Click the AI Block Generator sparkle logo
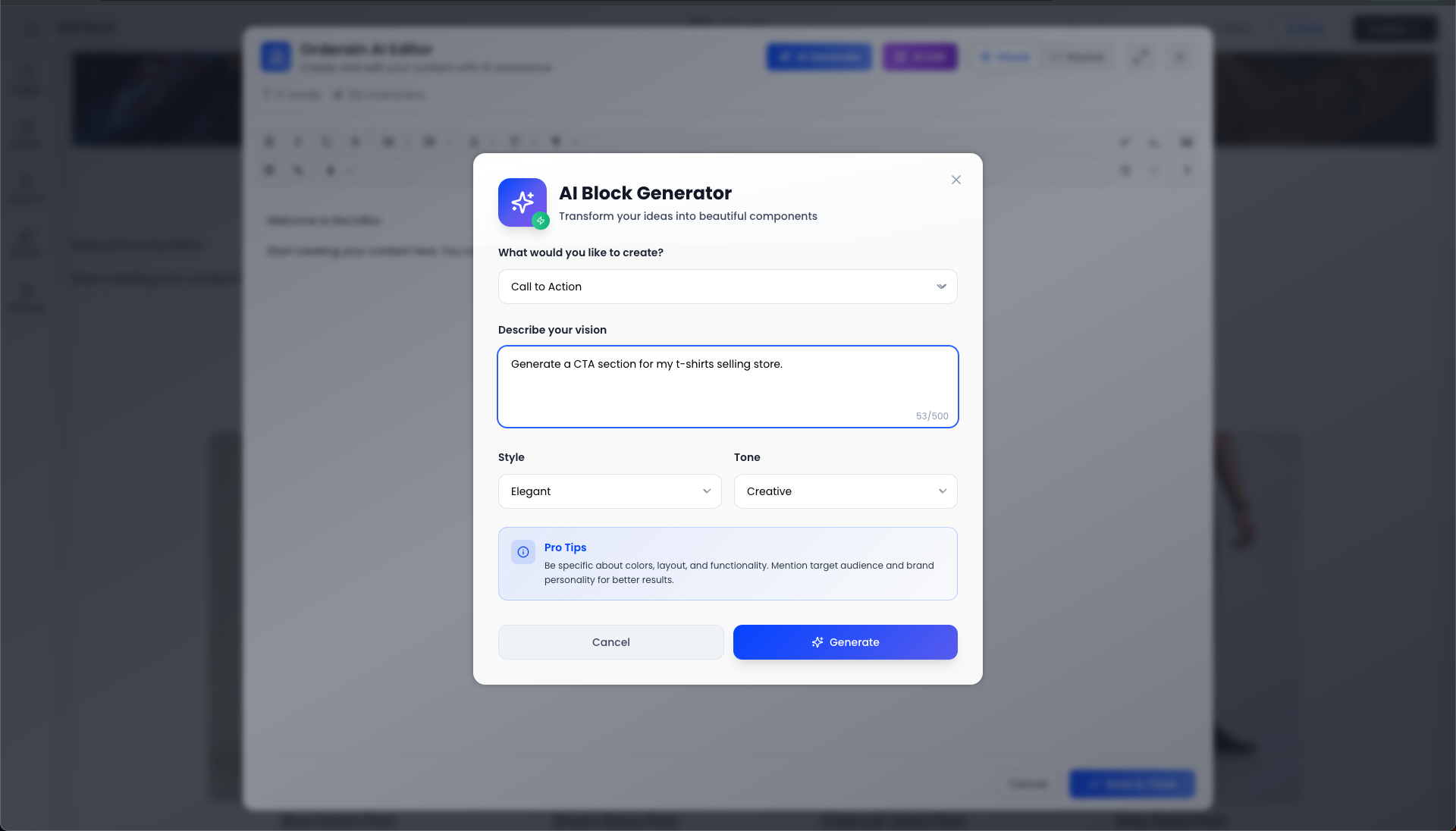This screenshot has height=831, width=1456. [x=522, y=202]
